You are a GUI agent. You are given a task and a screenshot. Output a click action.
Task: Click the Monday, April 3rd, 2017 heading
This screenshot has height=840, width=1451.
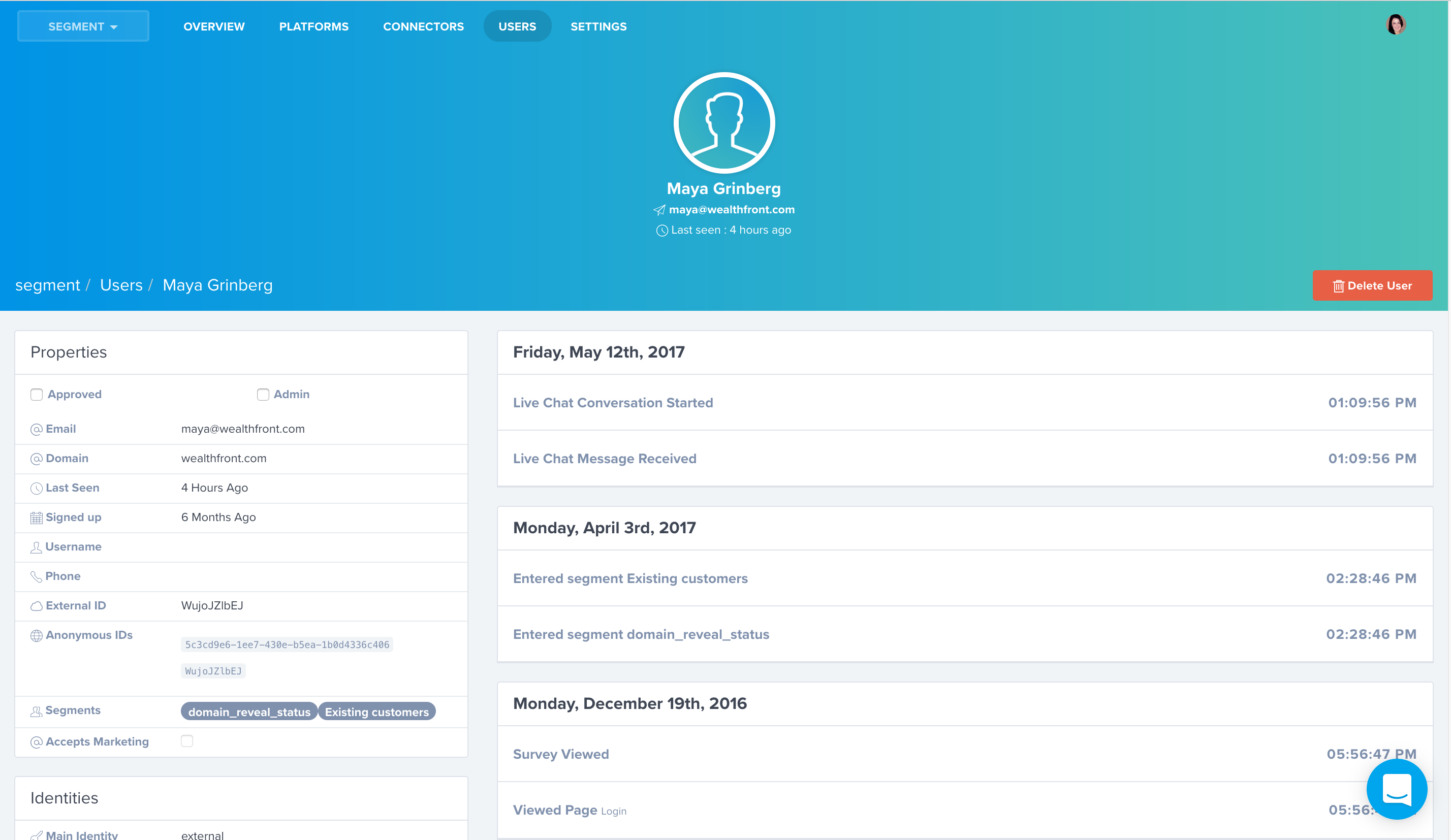click(x=604, y=527)
